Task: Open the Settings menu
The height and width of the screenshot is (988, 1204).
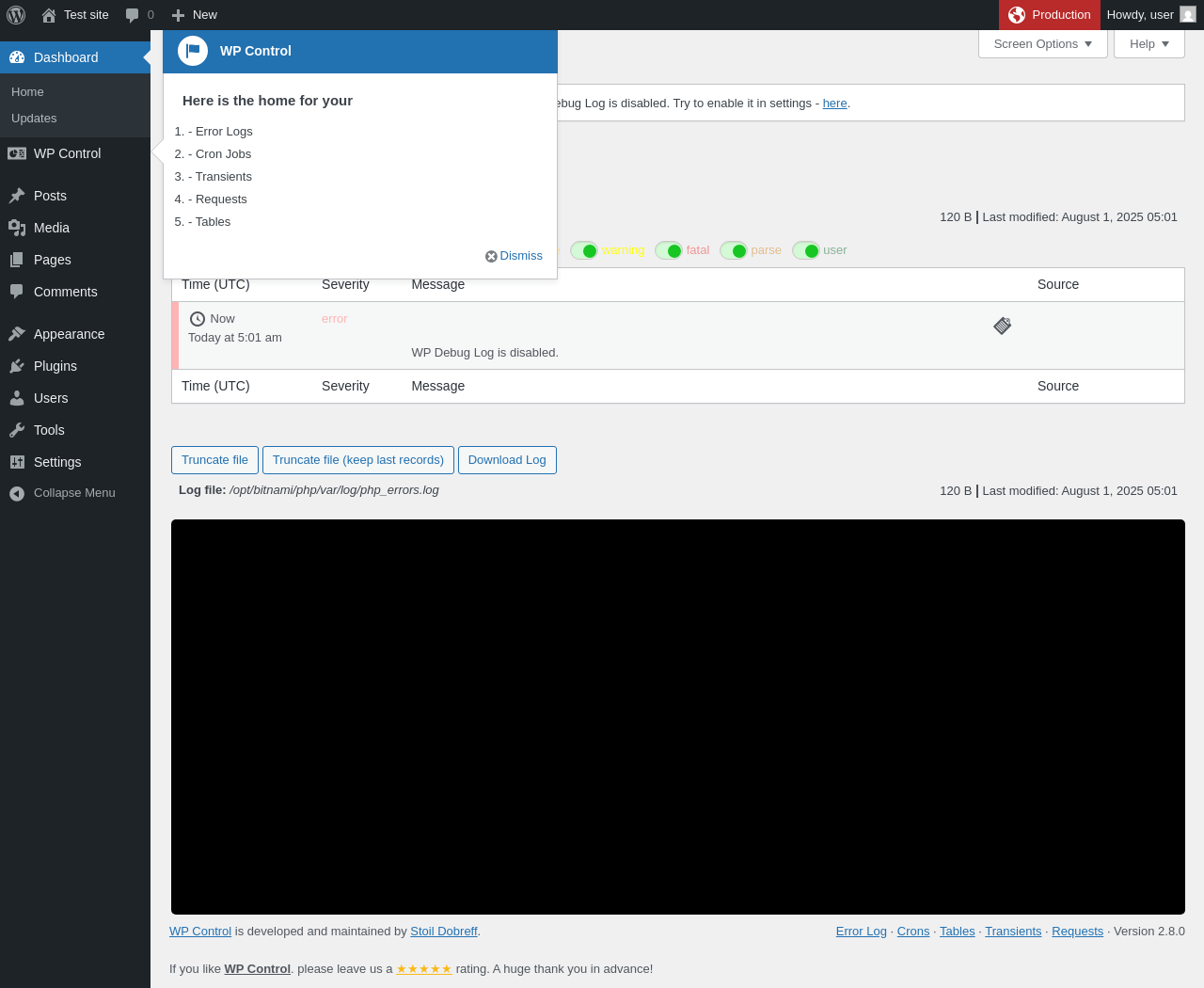Action: pos(75,462)
